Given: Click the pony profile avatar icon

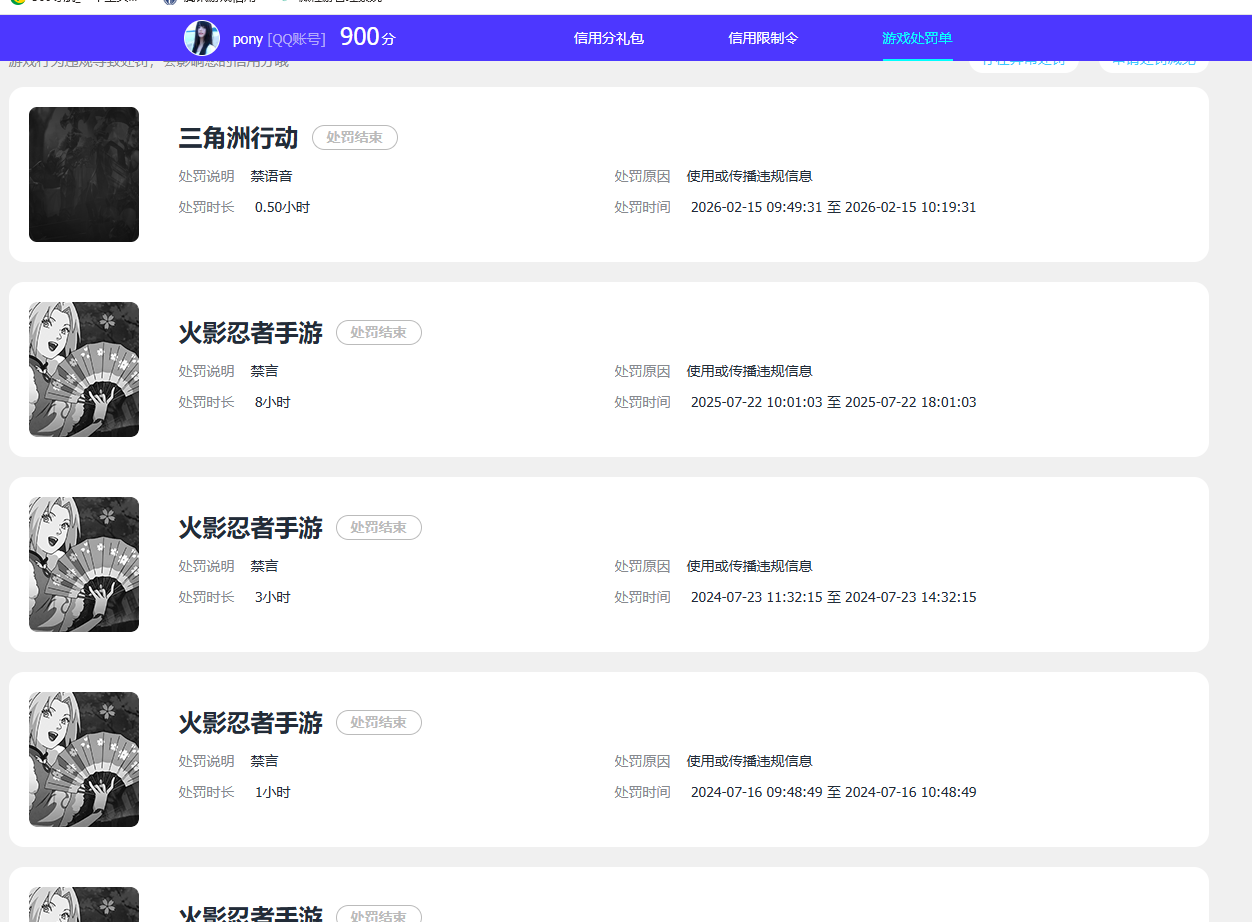Looking at the screenshot, I should click(x=200, y=38).
